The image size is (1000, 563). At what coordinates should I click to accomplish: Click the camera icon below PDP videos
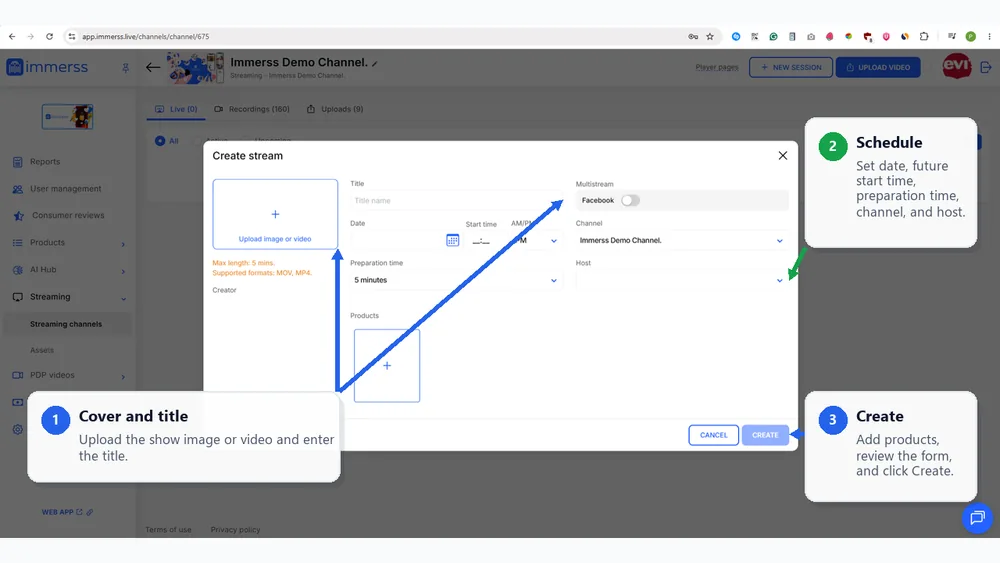point(18,402)
